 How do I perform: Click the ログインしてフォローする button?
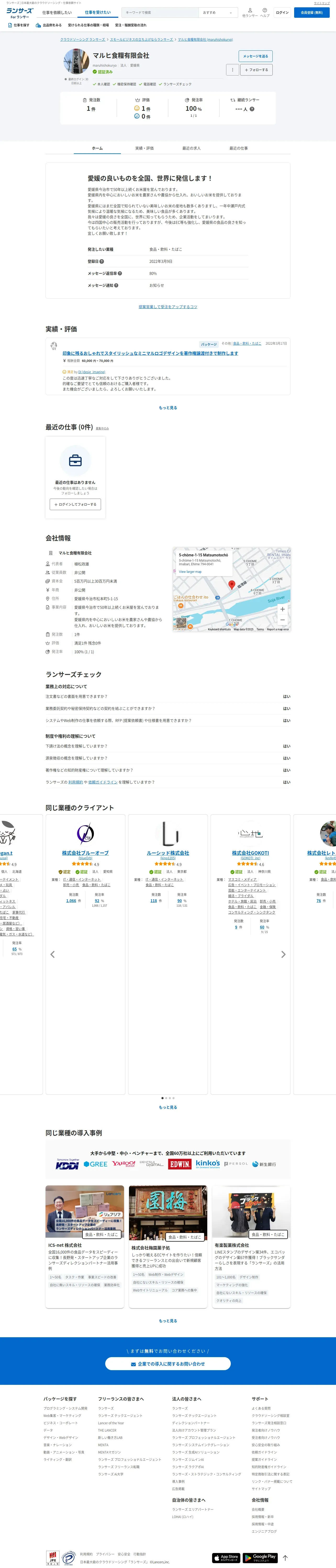point(76,504)
